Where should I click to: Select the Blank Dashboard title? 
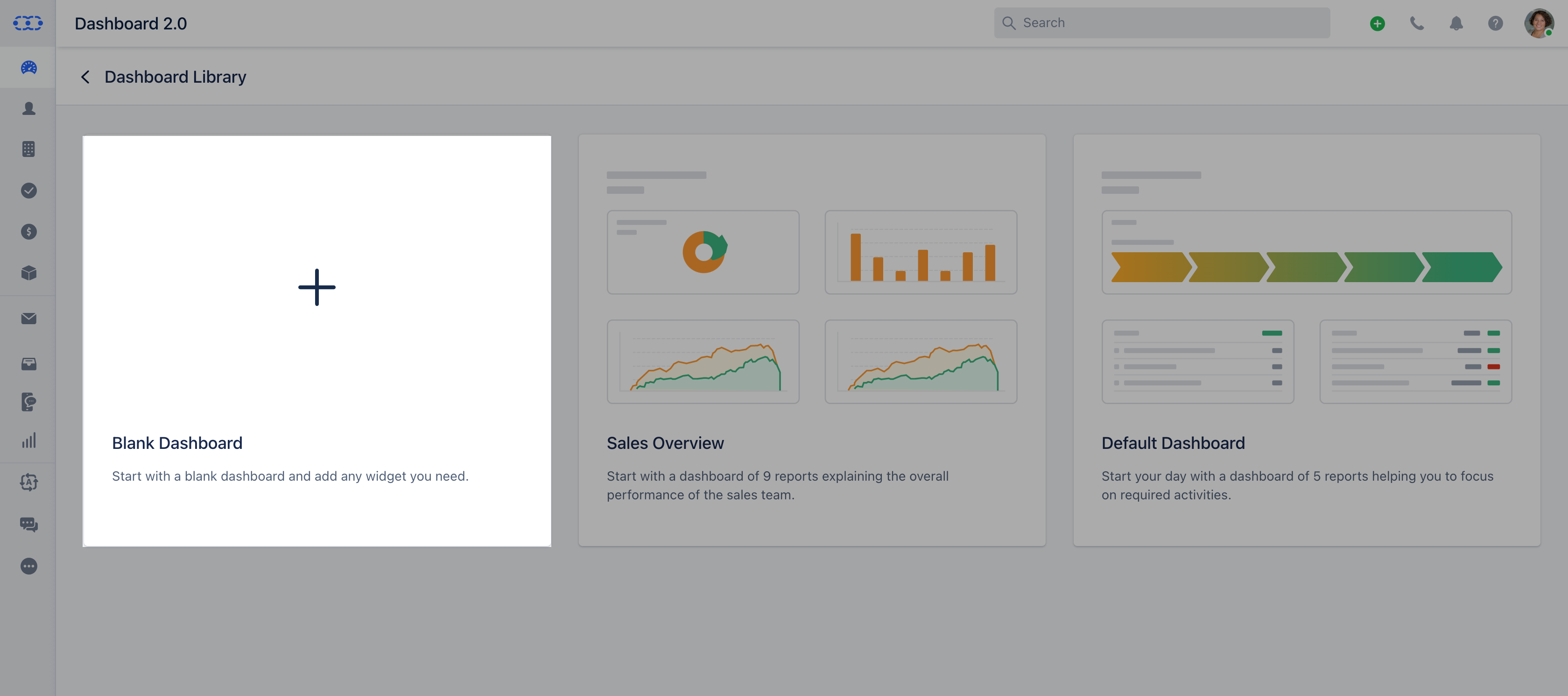coord(177,443)
